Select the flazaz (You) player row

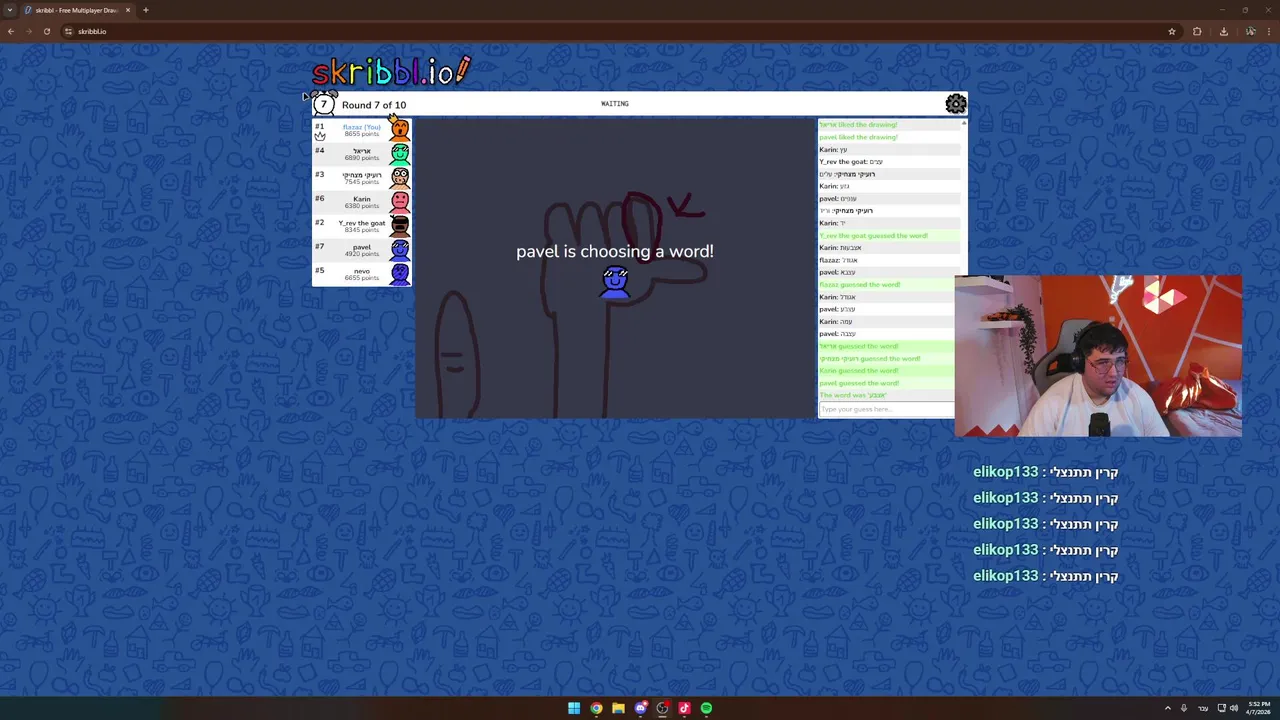tap(362, 130)
